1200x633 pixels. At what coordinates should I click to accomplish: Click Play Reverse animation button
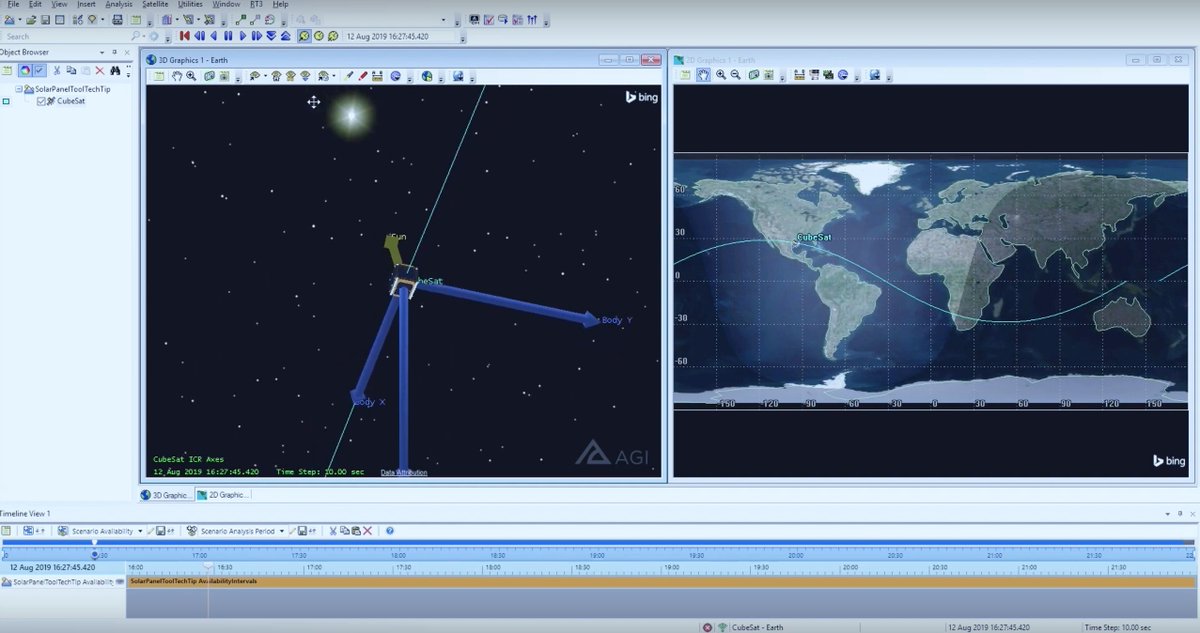coord(213,36)
